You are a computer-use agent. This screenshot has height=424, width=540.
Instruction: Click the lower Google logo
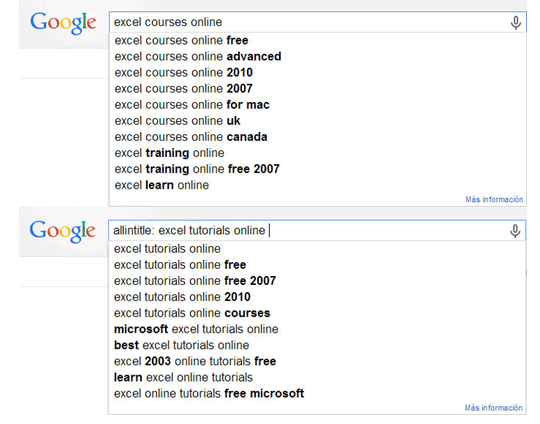[x=62, y=231]
